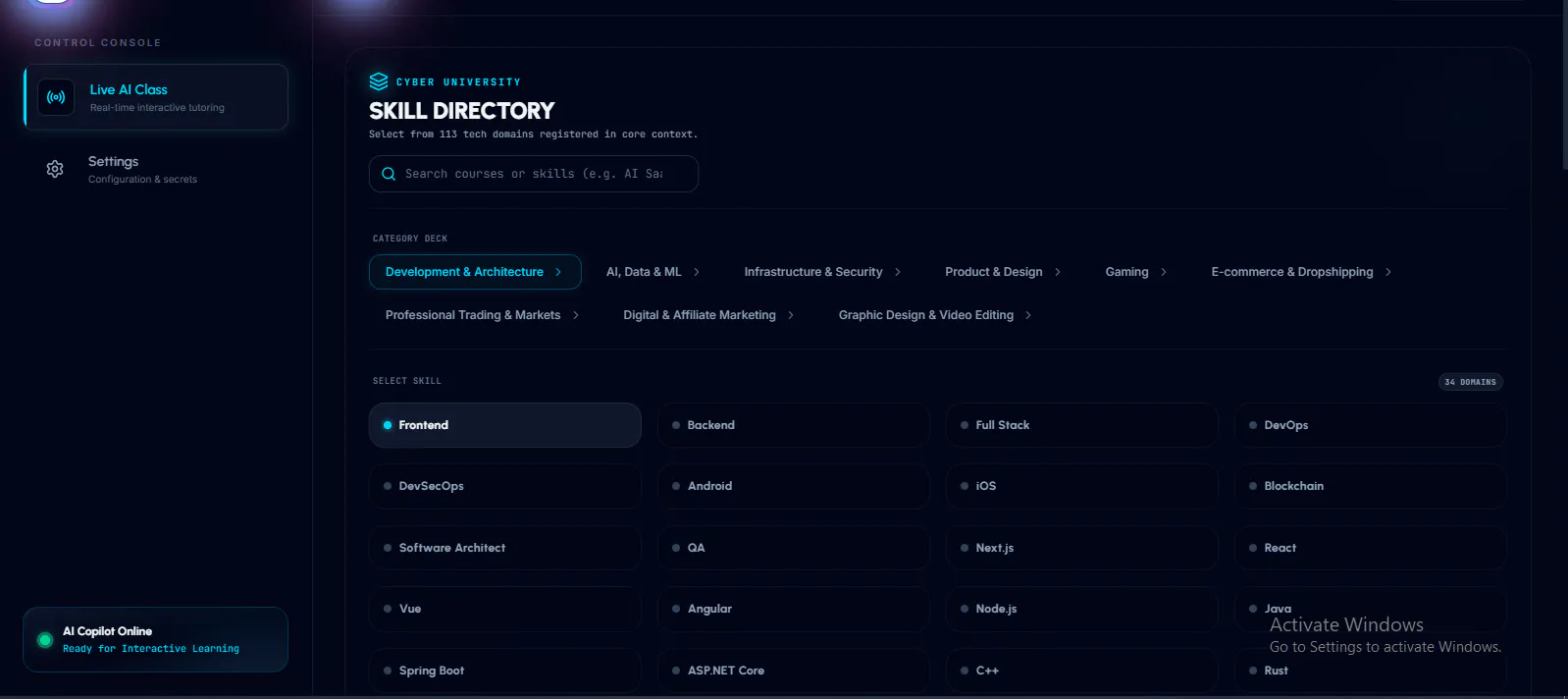Select the Full Stack skill

(x=1082, y=425)
